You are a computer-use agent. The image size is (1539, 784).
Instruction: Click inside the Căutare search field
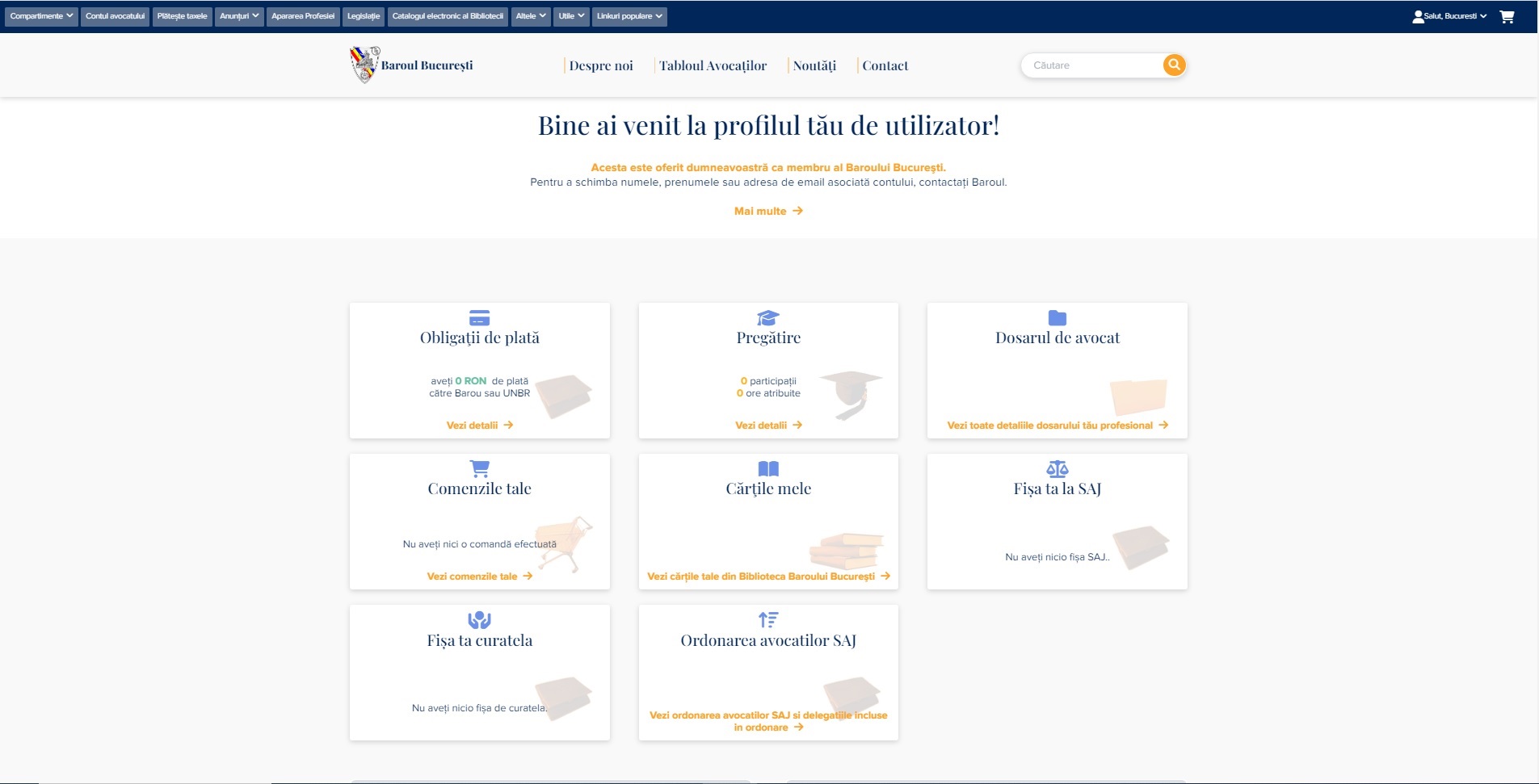(x=1091, y=65)
